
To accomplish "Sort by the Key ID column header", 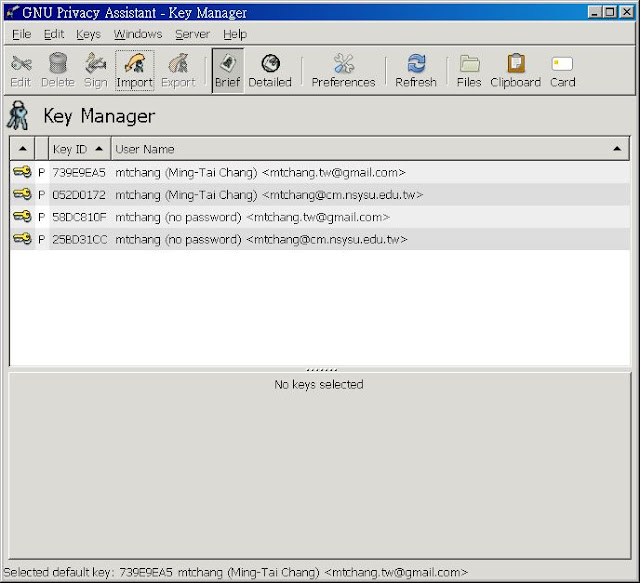I will pos(80,149).
